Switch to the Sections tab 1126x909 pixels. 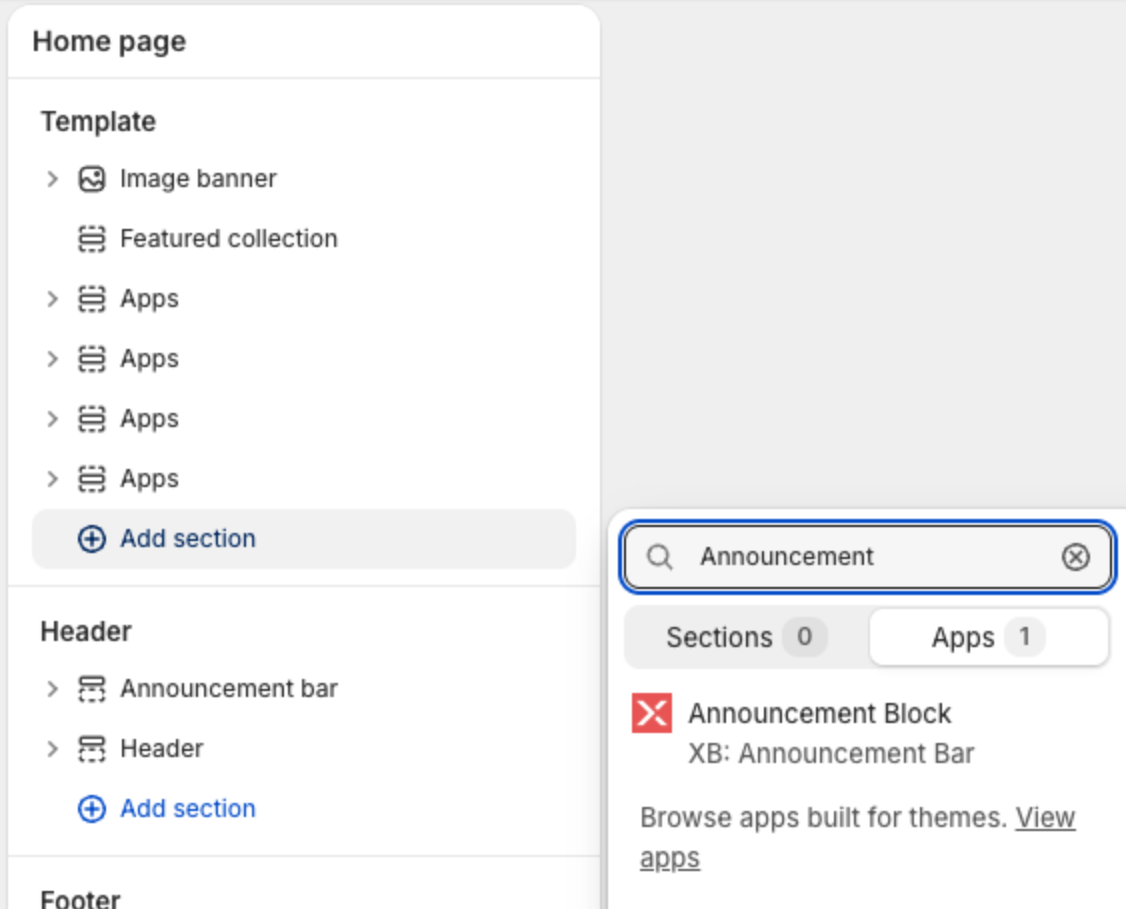tap(747, 637)
